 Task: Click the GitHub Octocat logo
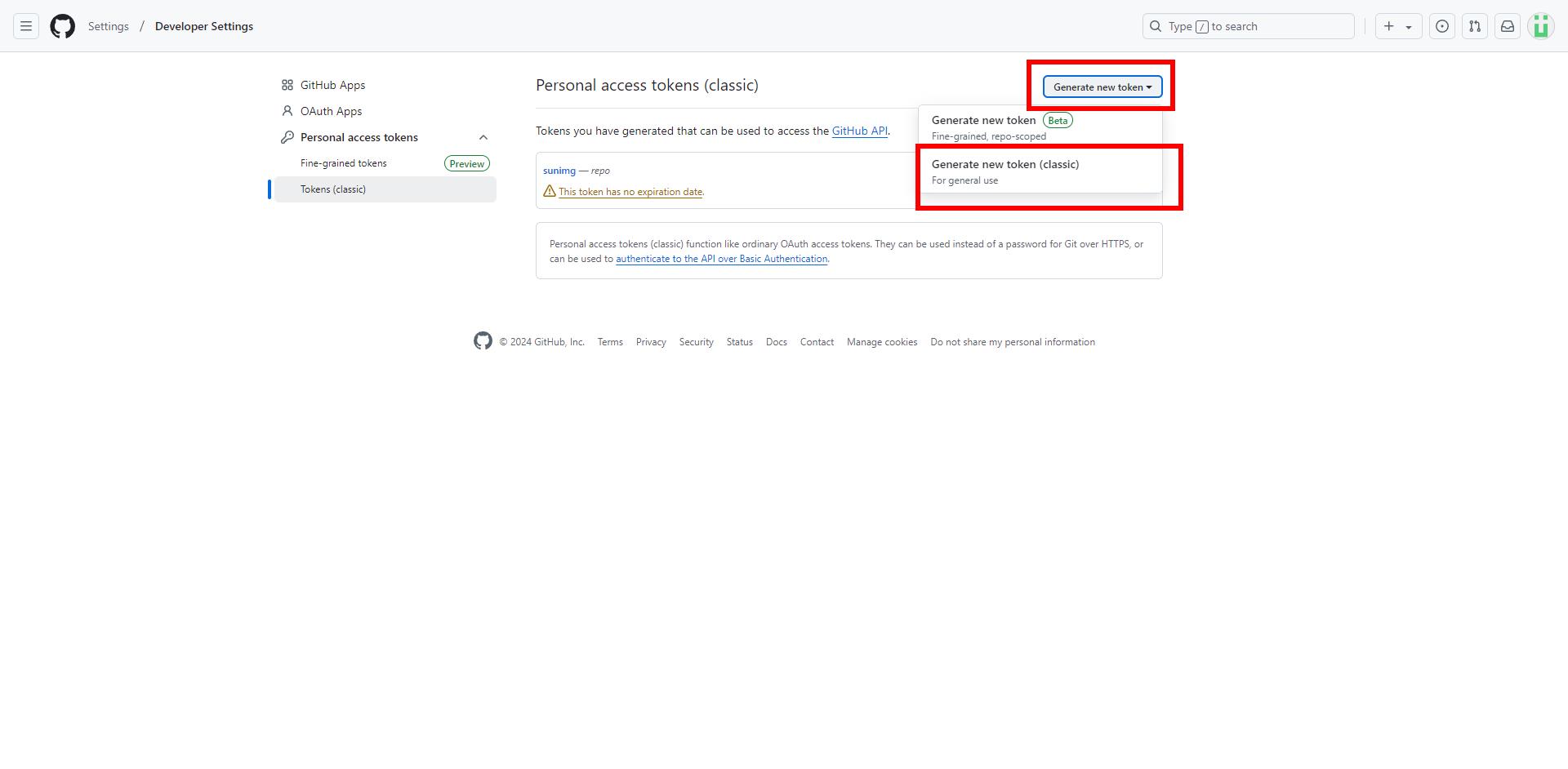pyautogui.click(x=63, y=26)
